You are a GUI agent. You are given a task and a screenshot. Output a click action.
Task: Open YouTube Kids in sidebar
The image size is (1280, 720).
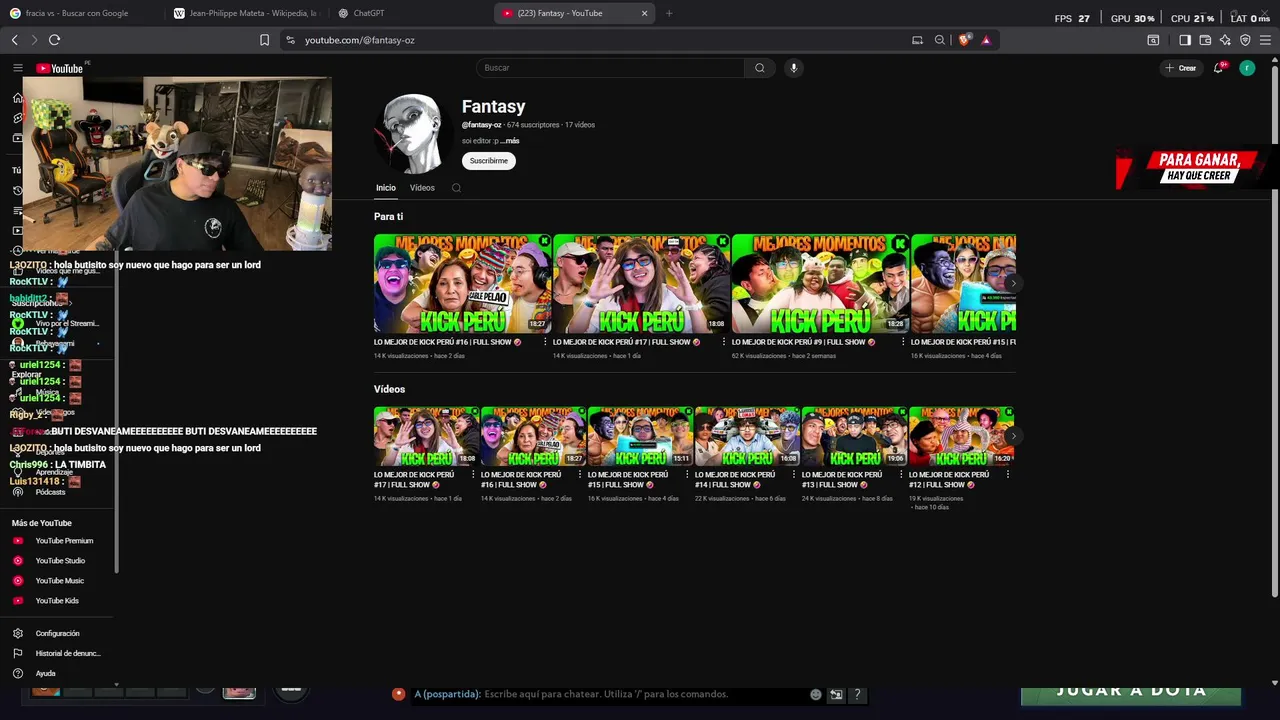[x=57, y=601]
